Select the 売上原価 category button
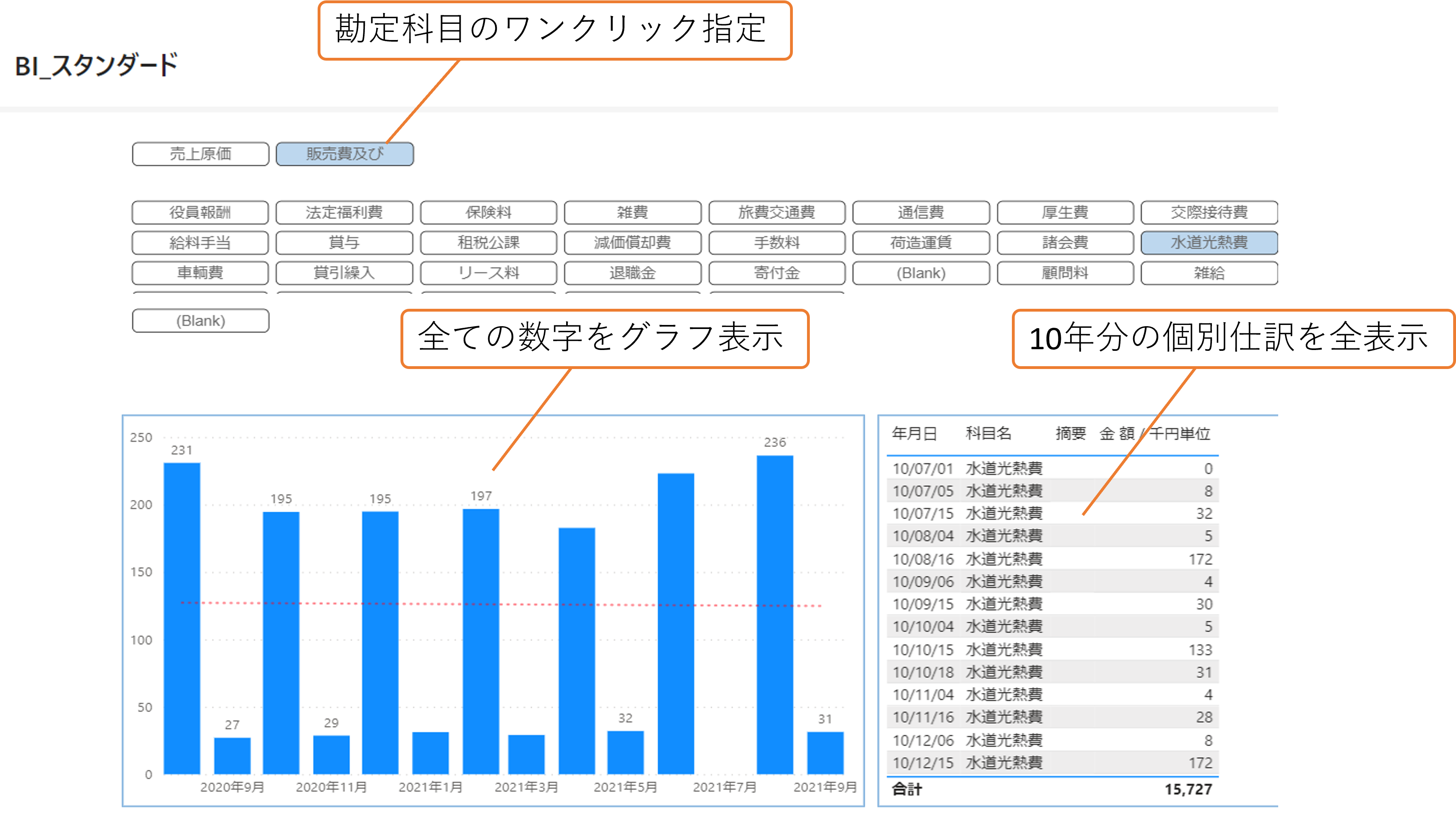The height and width of the screenshot is (814, 1456). pos(201,154)
